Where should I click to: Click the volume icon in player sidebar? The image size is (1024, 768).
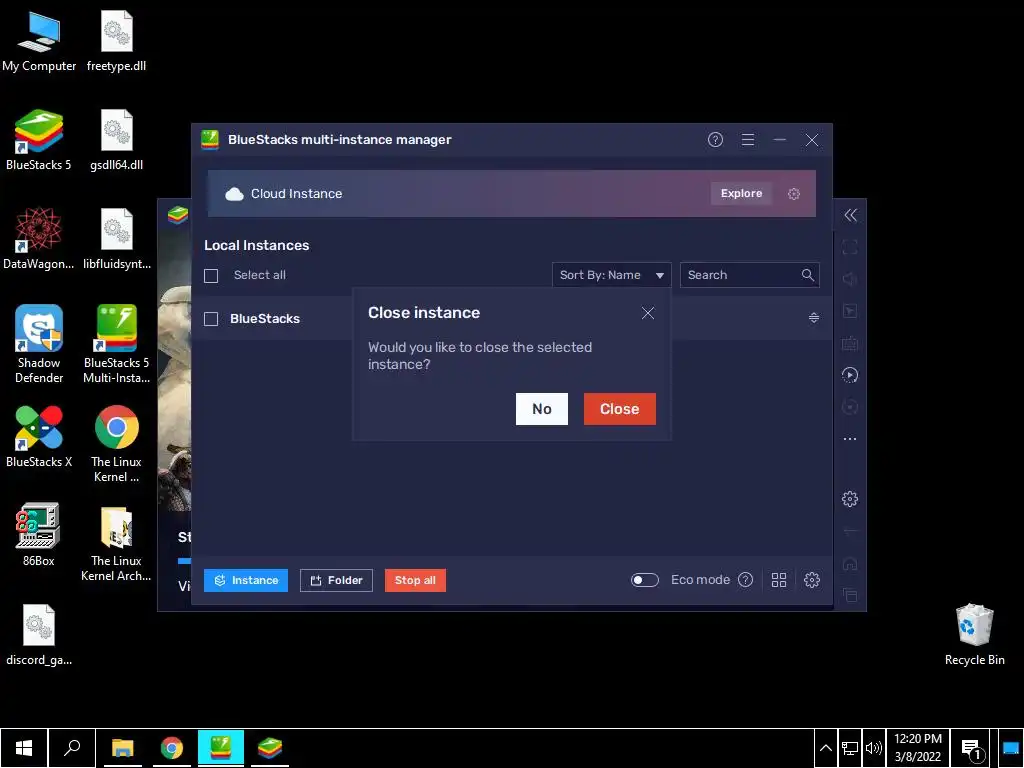(x=850, y=279)
